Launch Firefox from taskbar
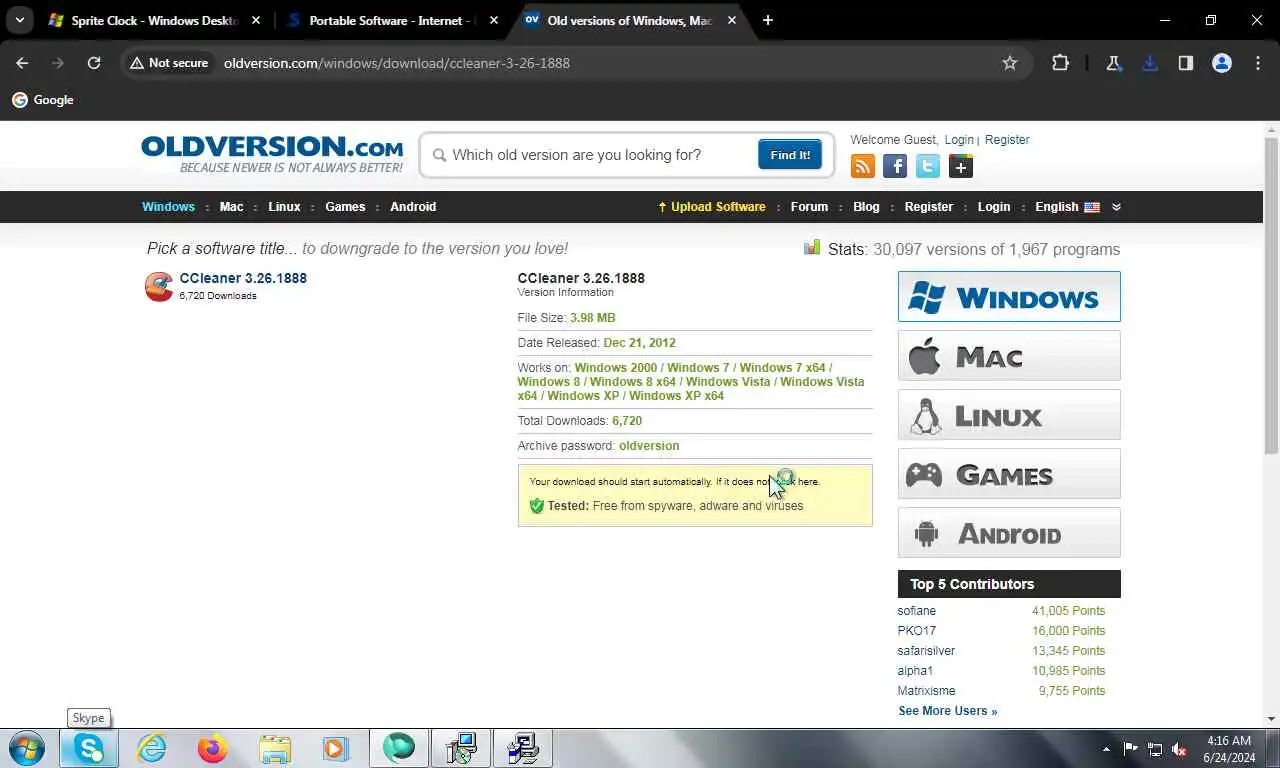This screenshot has height=768, width=1280. click(x=212, y=748)
